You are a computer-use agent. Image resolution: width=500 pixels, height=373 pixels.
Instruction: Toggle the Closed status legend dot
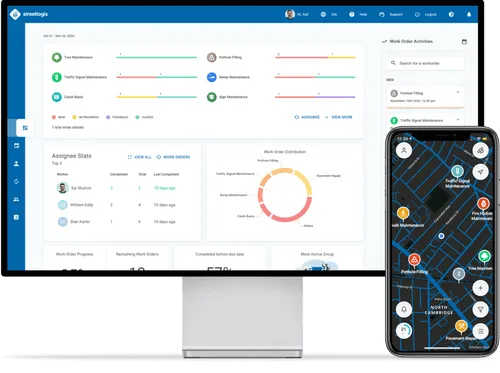tap(137, 117)
